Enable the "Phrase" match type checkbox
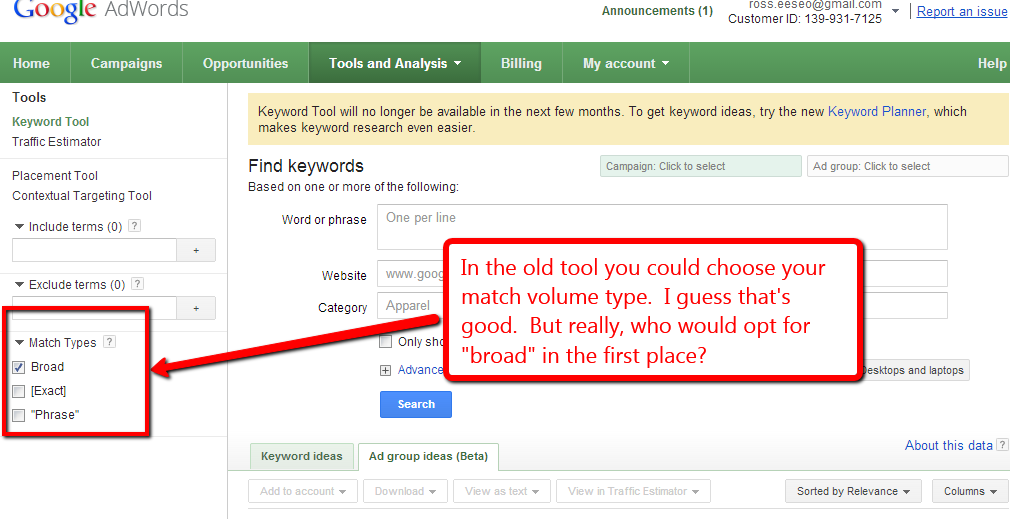1010x519 pixels. coord(19,415)
